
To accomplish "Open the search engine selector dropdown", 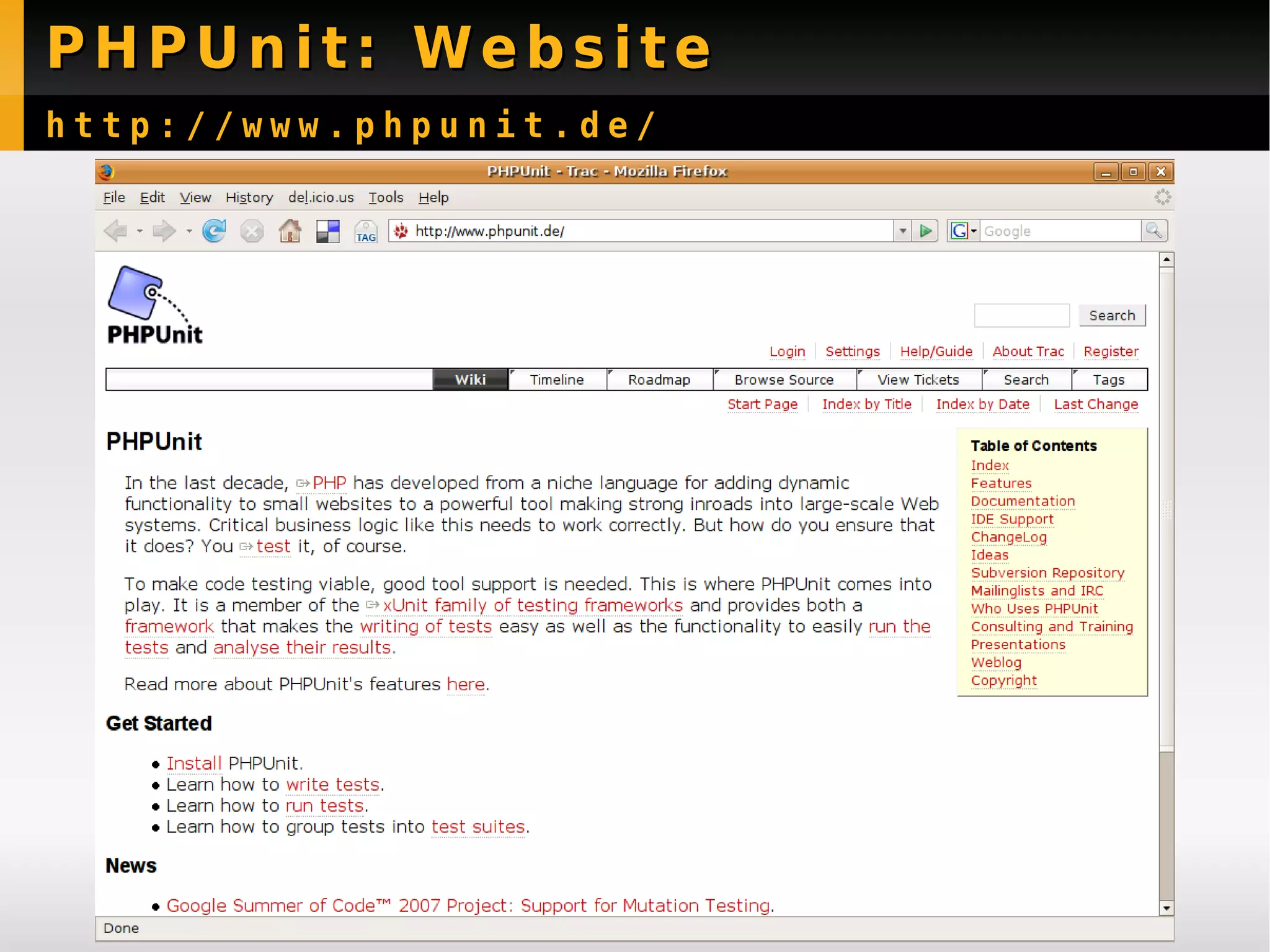I will pyautogui.click(x=963, y=231).
